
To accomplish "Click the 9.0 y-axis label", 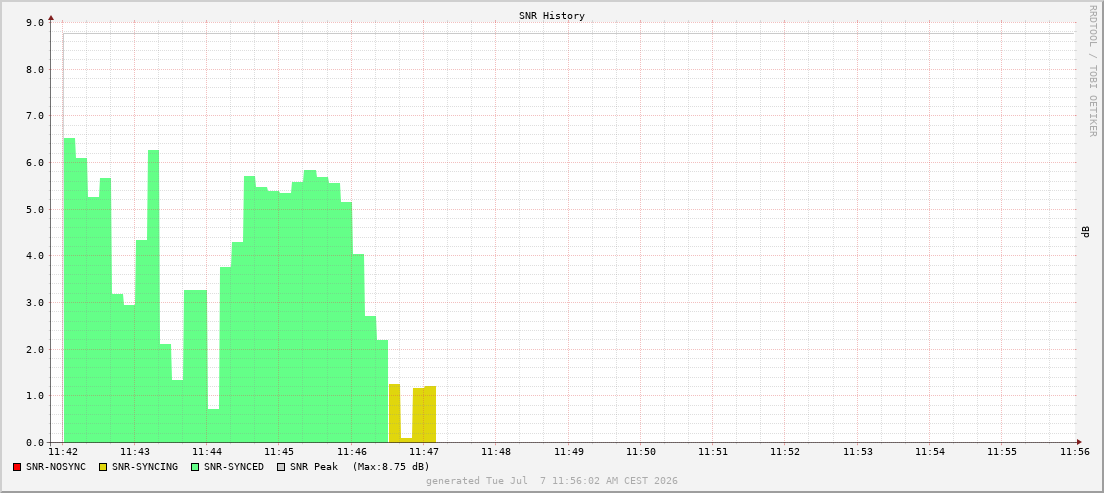I will pos(35,23).
